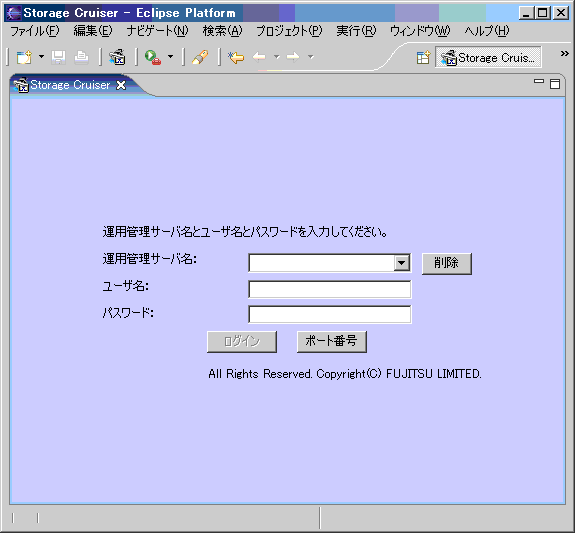Expand the 運用管理サーバ名 combo box arrow
The height and width of the screenshot is (533, 575).
coord(402,263)
